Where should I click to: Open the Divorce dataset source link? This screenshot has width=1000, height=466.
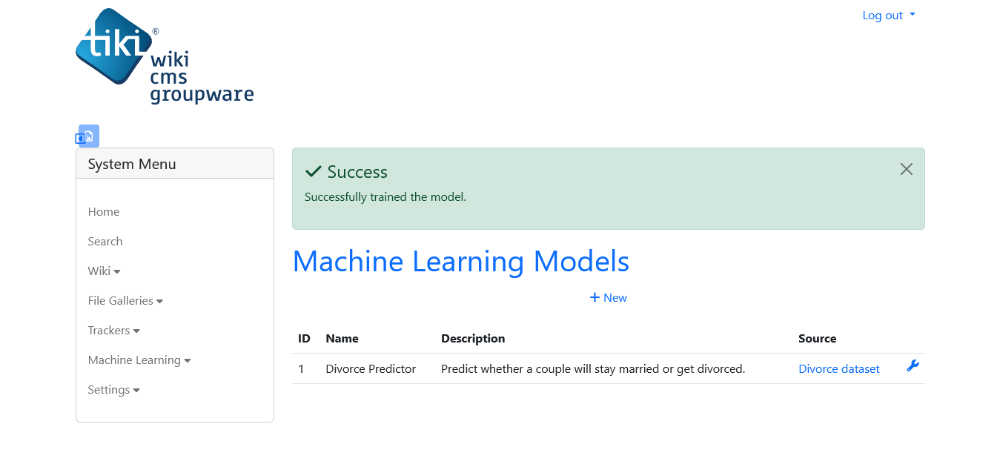[839, 369]
